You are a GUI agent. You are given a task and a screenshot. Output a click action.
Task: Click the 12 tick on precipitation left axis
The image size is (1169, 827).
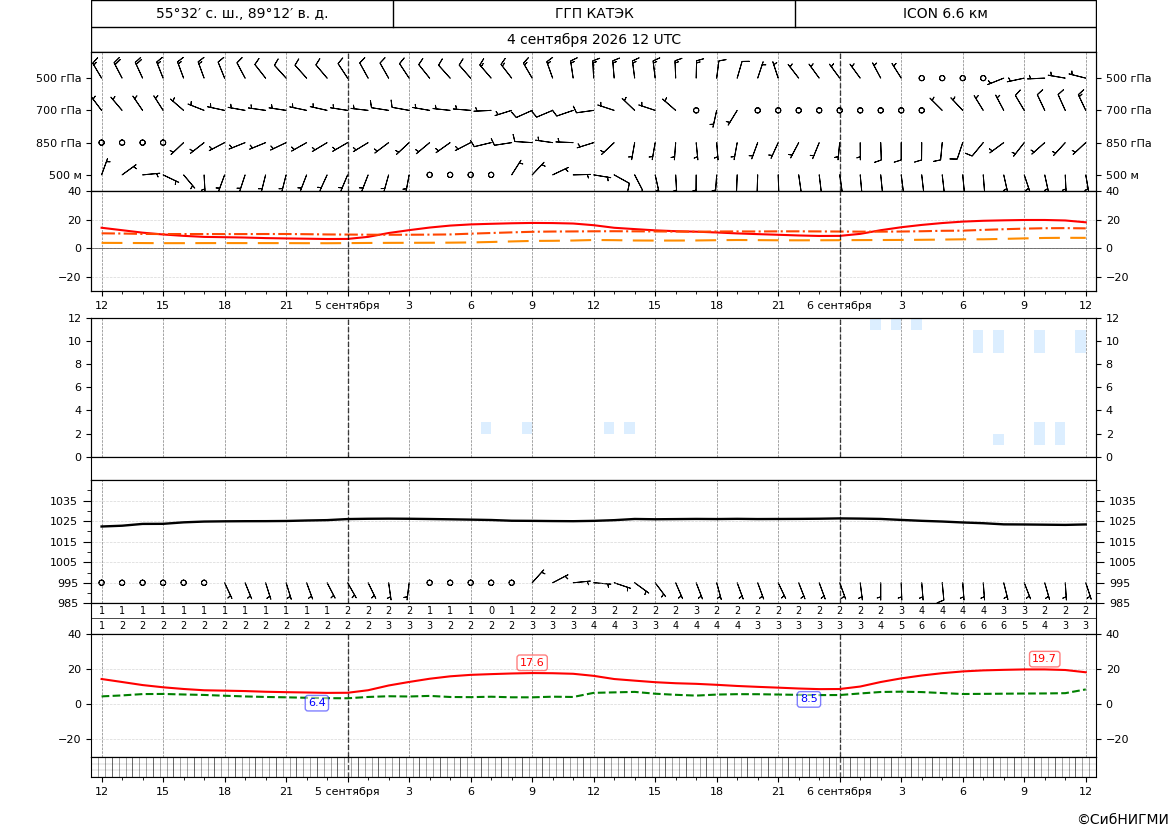coord(75,318)
